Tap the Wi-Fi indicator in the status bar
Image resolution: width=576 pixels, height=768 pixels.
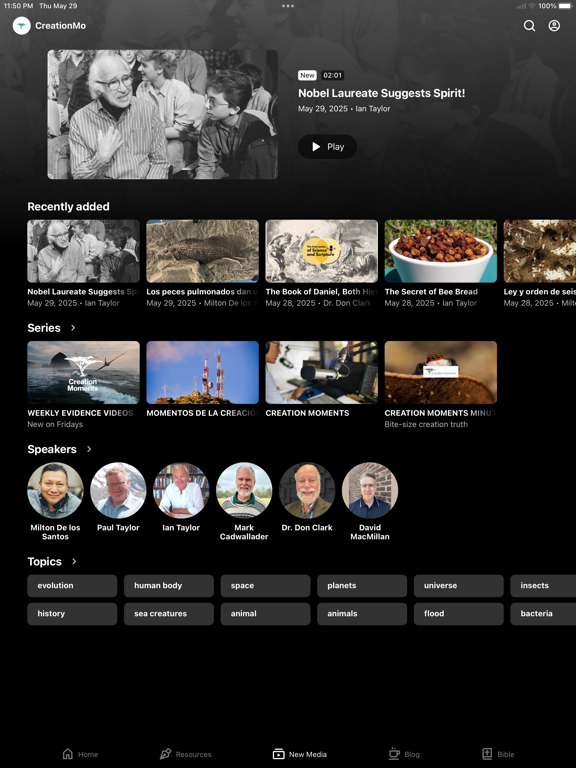click(532, 6)
